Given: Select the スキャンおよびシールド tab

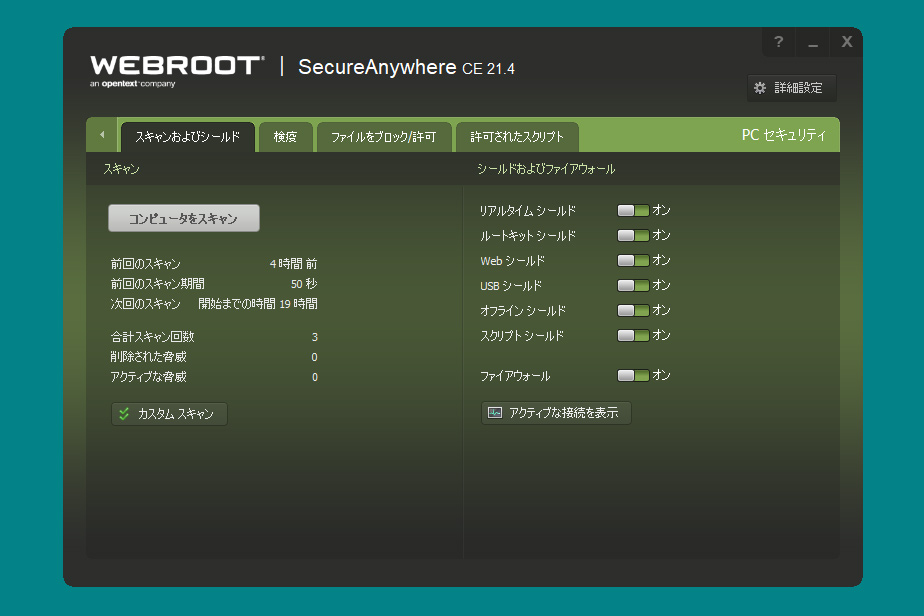Looking at the screenshot, I should click(188, 137).
